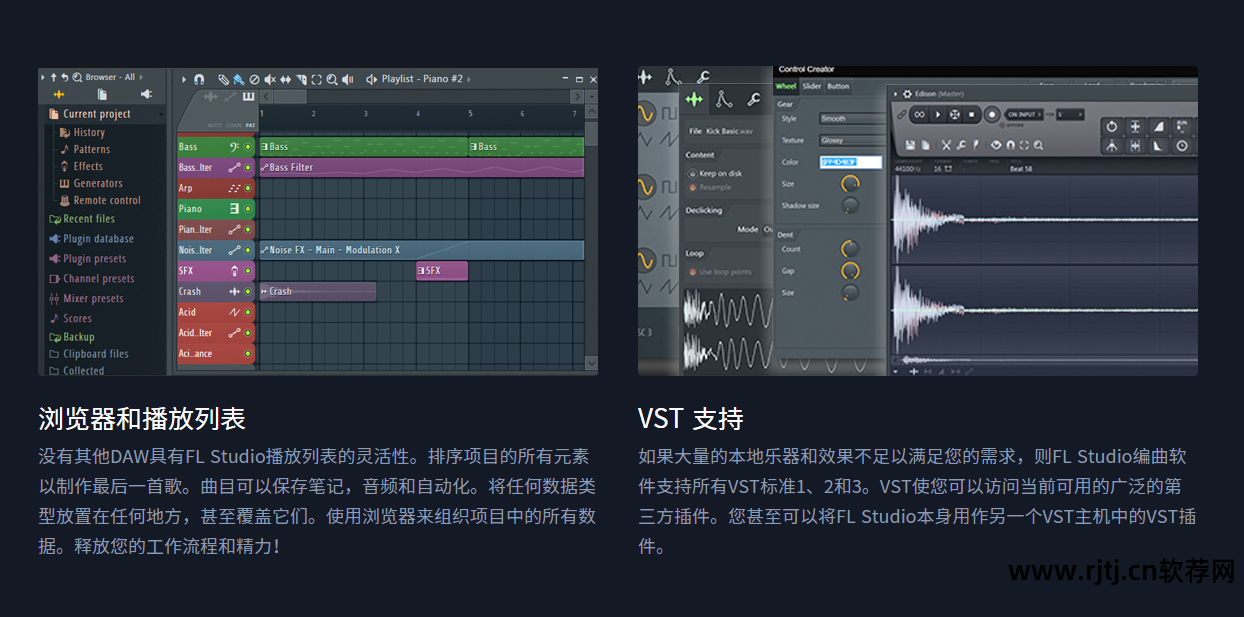Open the wrench tab in Kick Basic sampler
Image resolution: width=1244 pixels, height=617 pixels.
click(x=754, y=99)
